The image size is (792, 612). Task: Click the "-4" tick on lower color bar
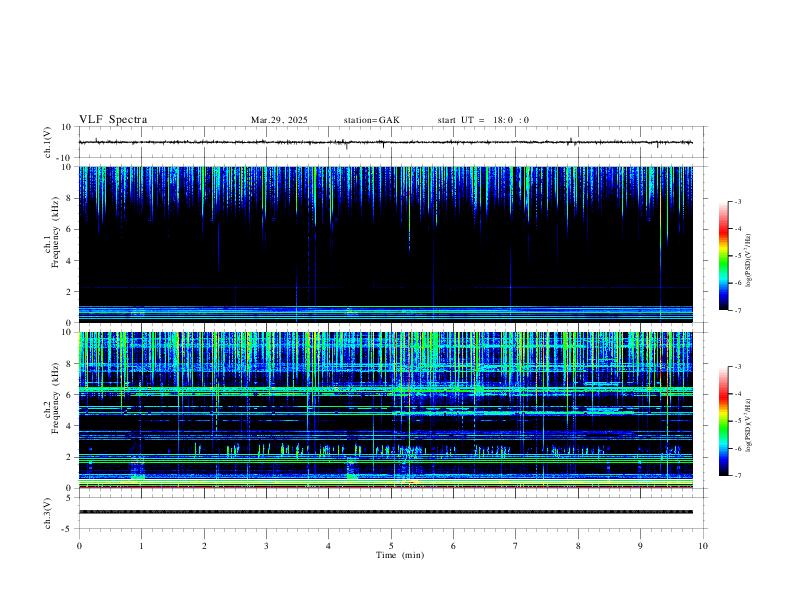(x=738, y=393)
